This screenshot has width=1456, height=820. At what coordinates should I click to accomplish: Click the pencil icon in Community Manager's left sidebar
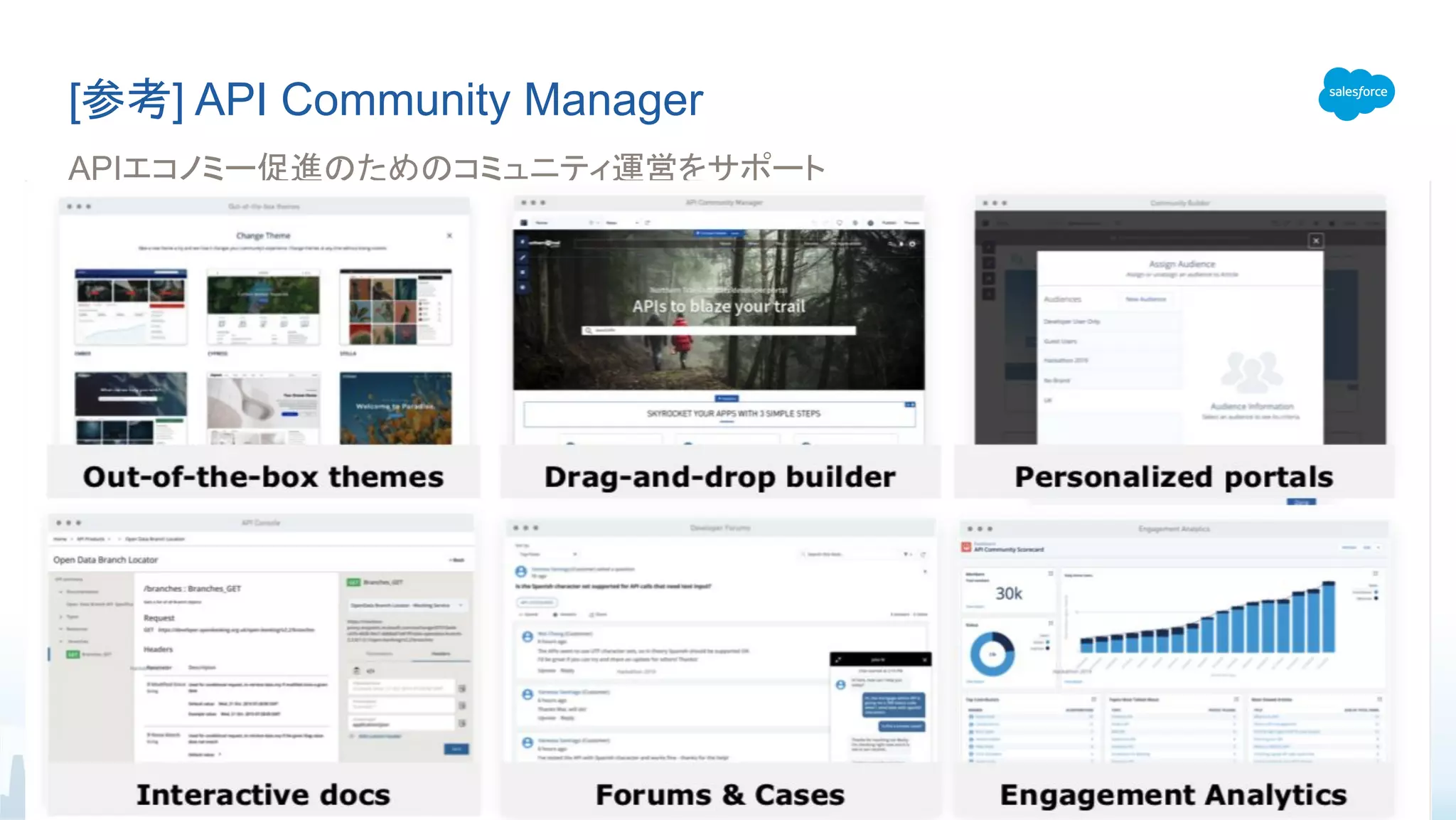tap(523, 257)
